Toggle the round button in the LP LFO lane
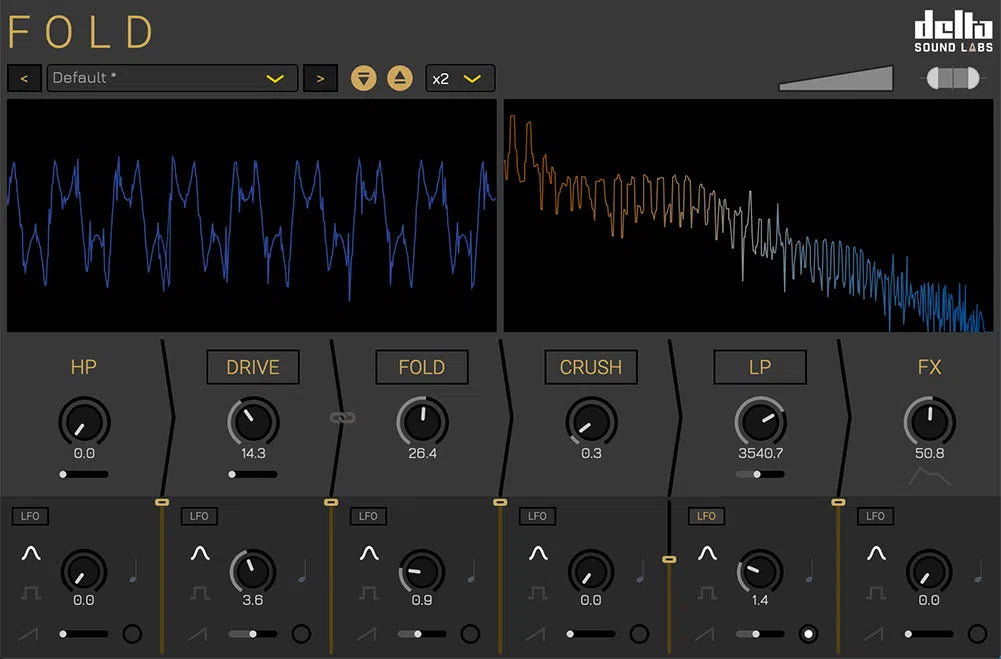This screenshot has width=1001, height=659. tap(809, 633)
